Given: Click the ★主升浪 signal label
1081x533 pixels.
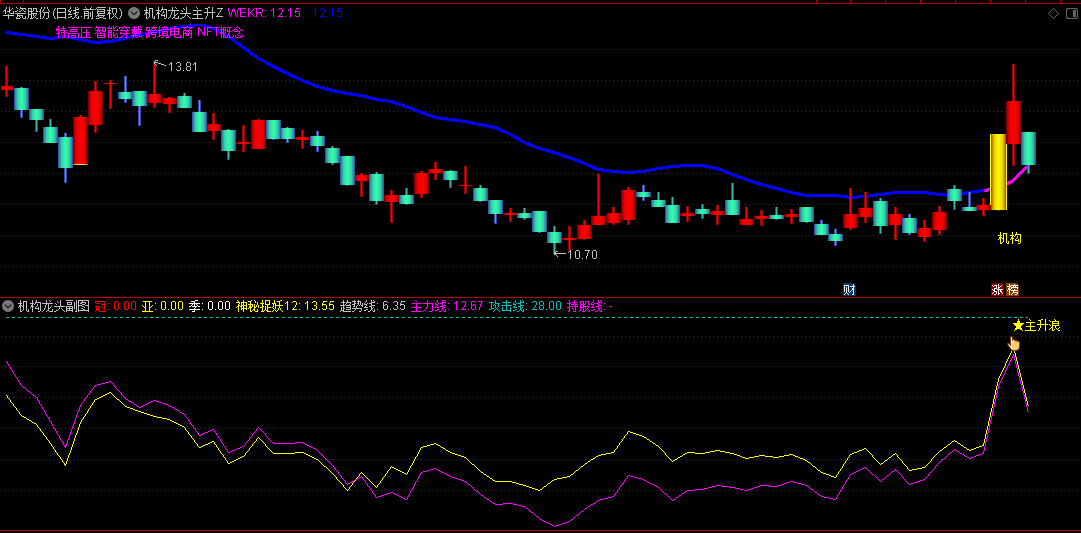Looking at the screenshot, I should point(1036,325).
